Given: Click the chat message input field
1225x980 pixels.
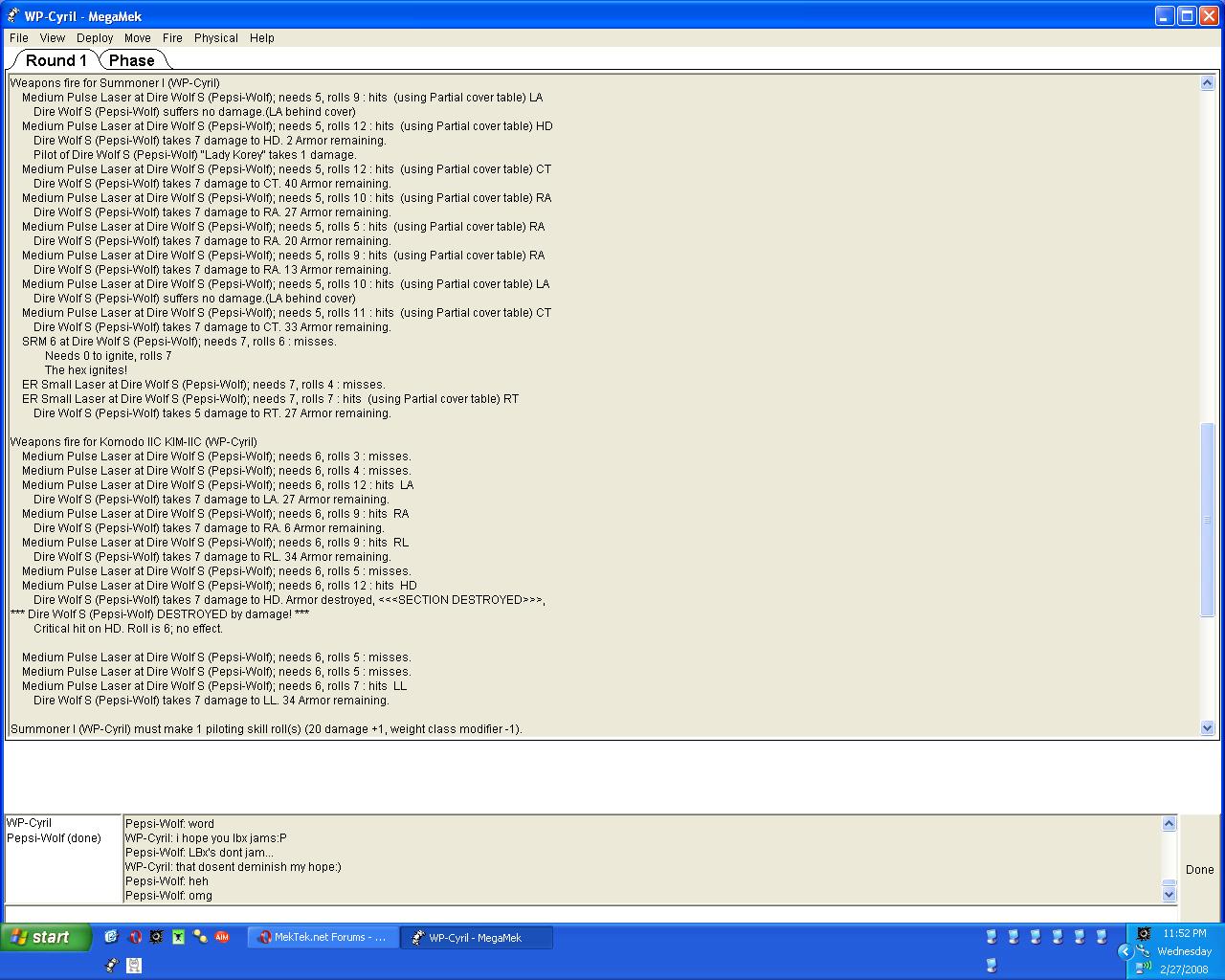Looking at the screenshot, I should tap(590, 913).
